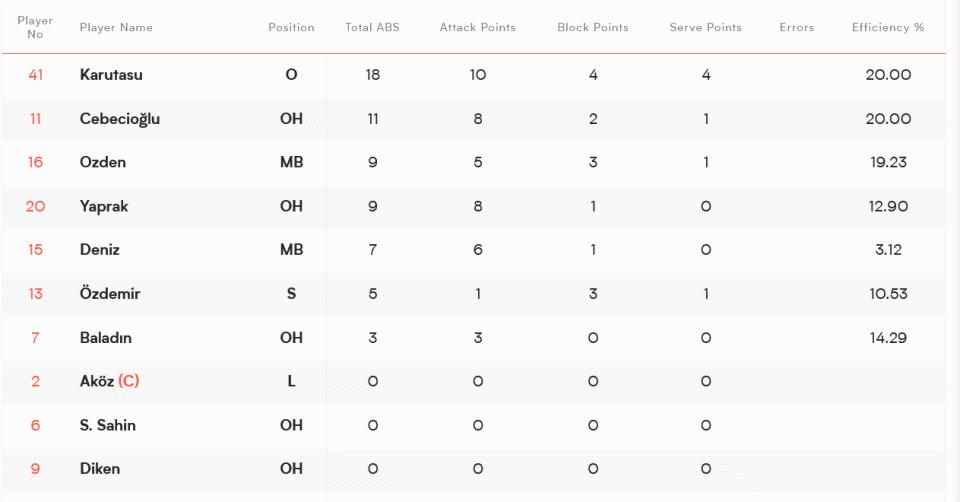This screenshot has height=502, width=960.
Task: Select the Block Points column header
Action: 593,28
